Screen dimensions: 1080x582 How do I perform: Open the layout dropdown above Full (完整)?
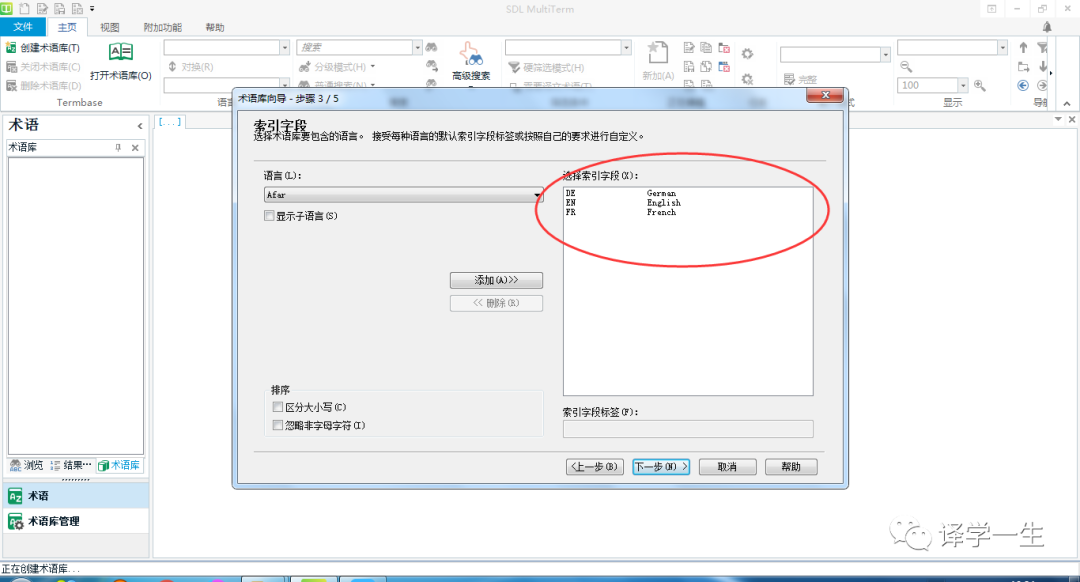[885, 54]
